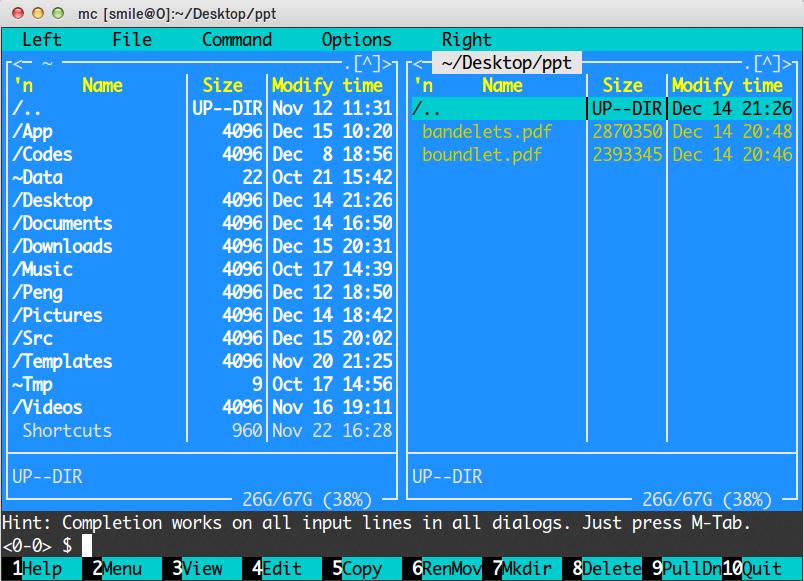Screen dimensions: 804x581
Task: Select the /Documents directory entry
Action: click(62, 224)
